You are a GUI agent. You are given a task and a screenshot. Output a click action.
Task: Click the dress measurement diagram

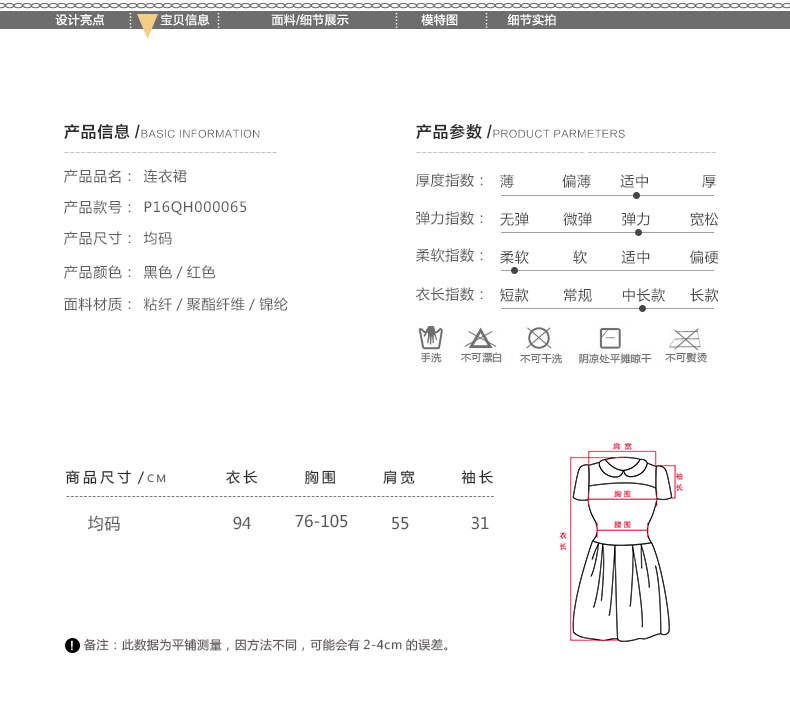[x=622, y=542]
